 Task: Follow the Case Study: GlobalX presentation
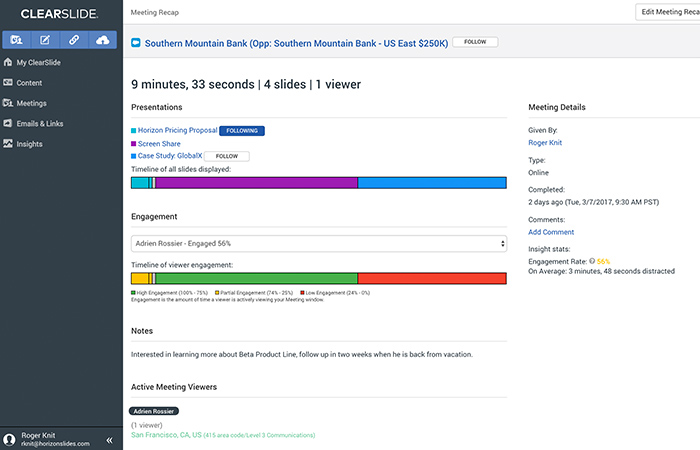coord(227,156)
